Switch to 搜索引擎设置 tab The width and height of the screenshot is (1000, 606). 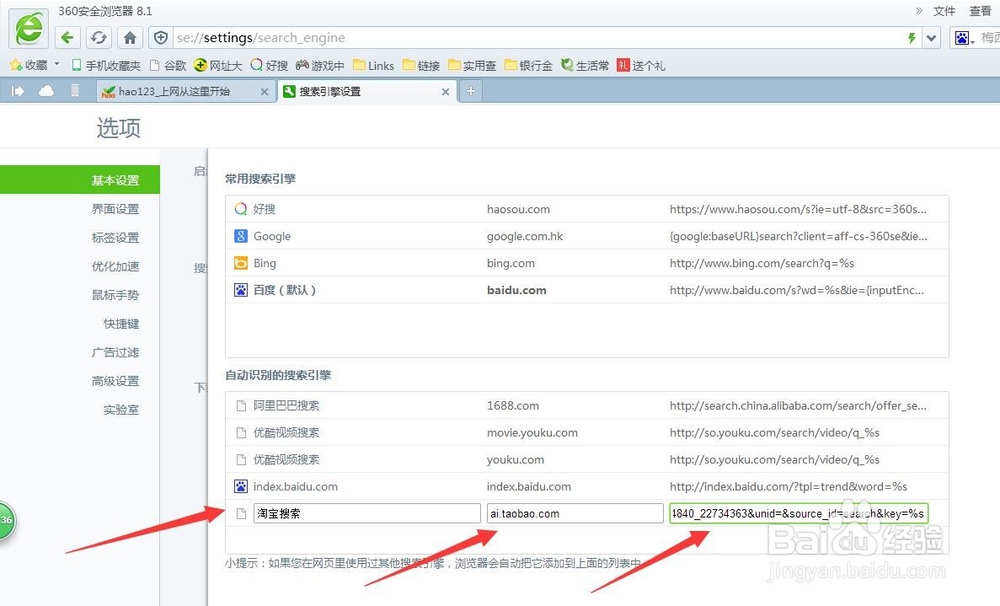[x=365, y=91]
